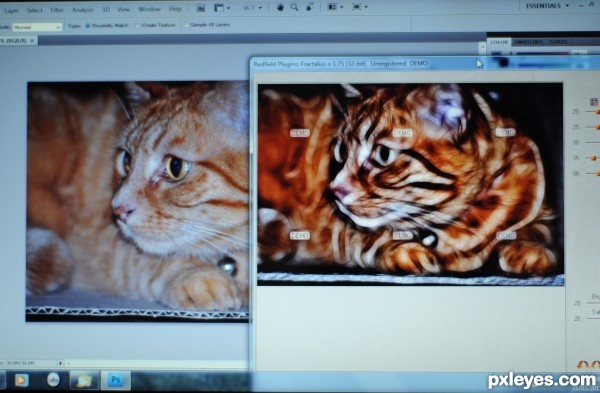This screenshot has width=600, height=393.
Task: Adjust the Fractalius slider valued 50
Action: coord(592,142)
